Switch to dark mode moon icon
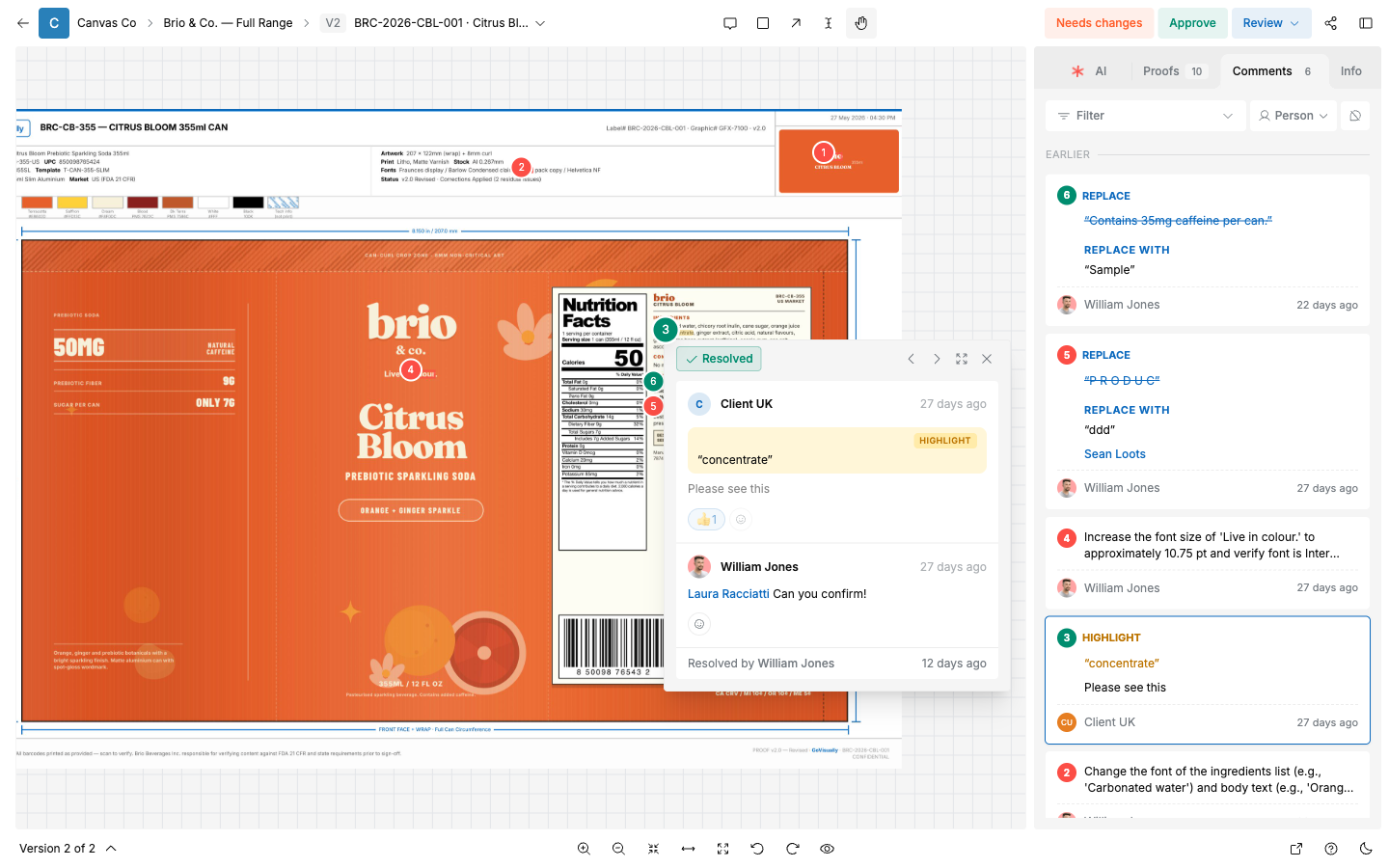 pos(1366,849)
